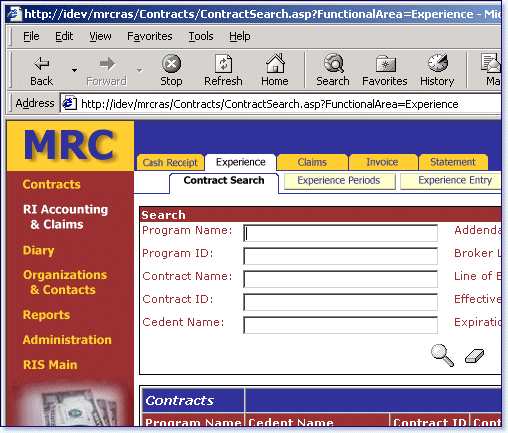Open Diary in the sidebar
The image size is (508, 433).
pos(38,250)
